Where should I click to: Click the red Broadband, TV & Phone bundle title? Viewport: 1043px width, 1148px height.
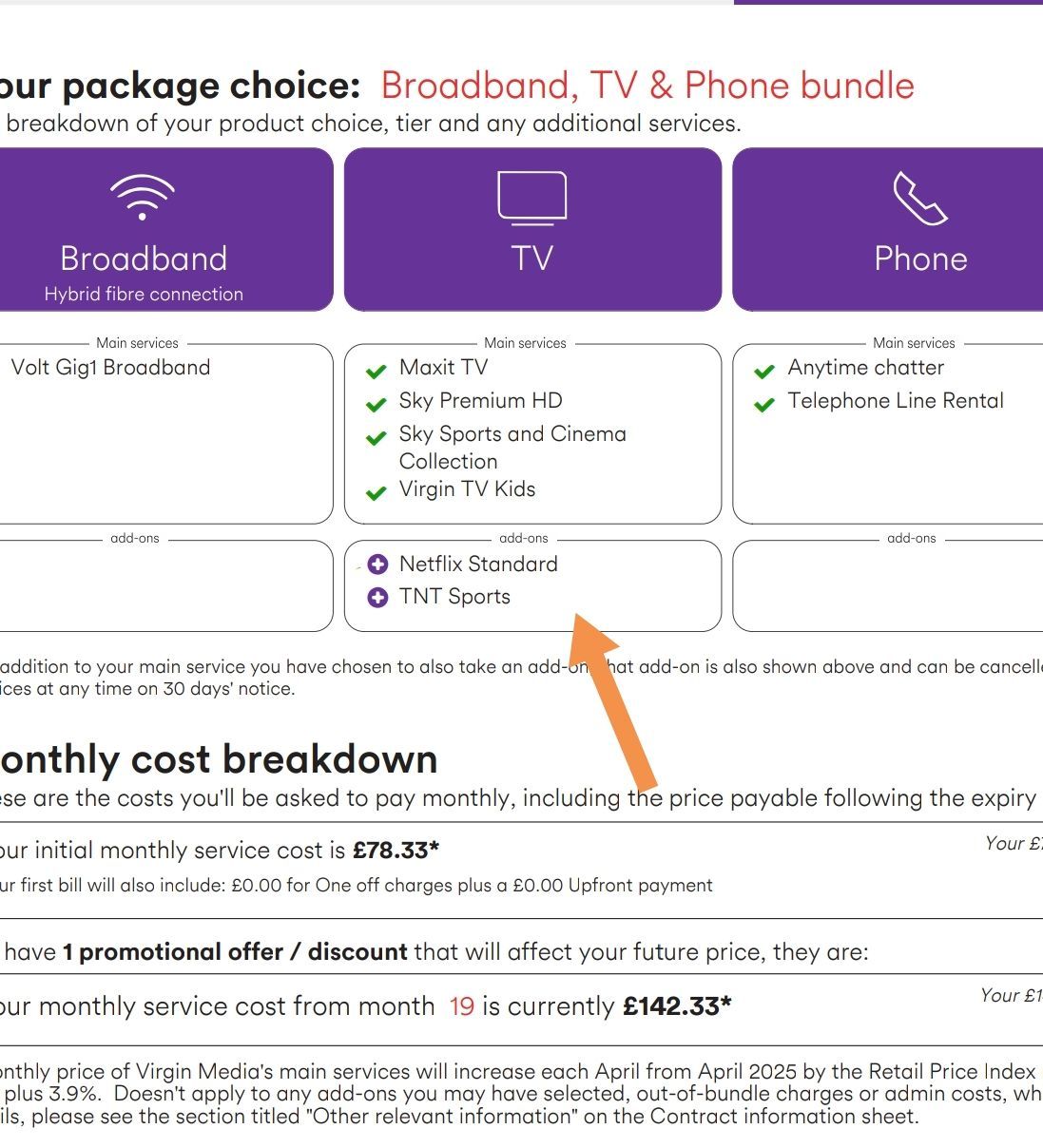tap(647, 86)
